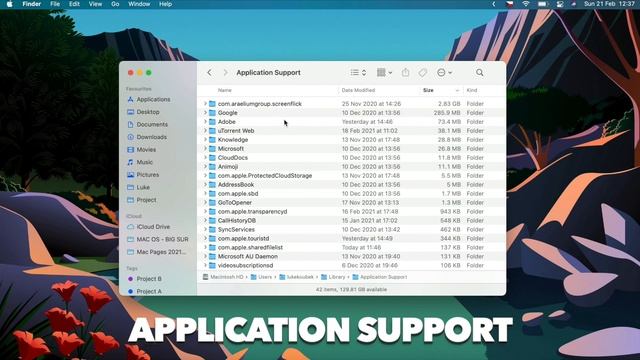640x360 pixels.
Task: Open the File menu
Action: [x=55, y=4]
